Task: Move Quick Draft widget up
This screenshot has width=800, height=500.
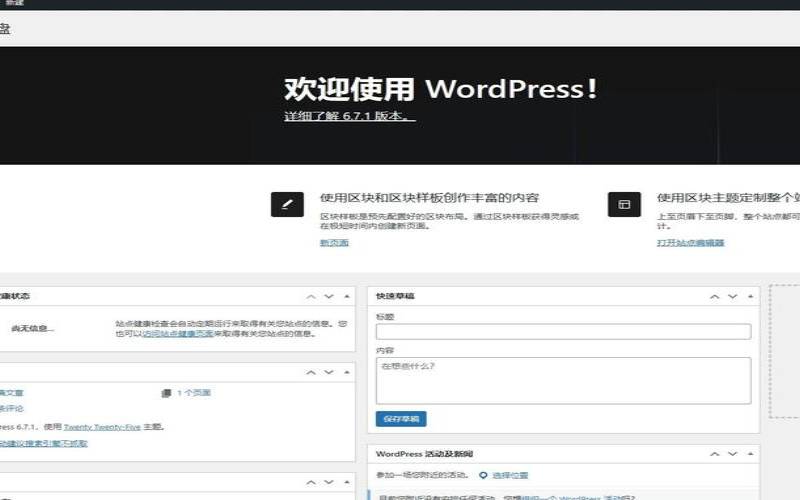Action: pyautogui.click(x=714, y=297)
